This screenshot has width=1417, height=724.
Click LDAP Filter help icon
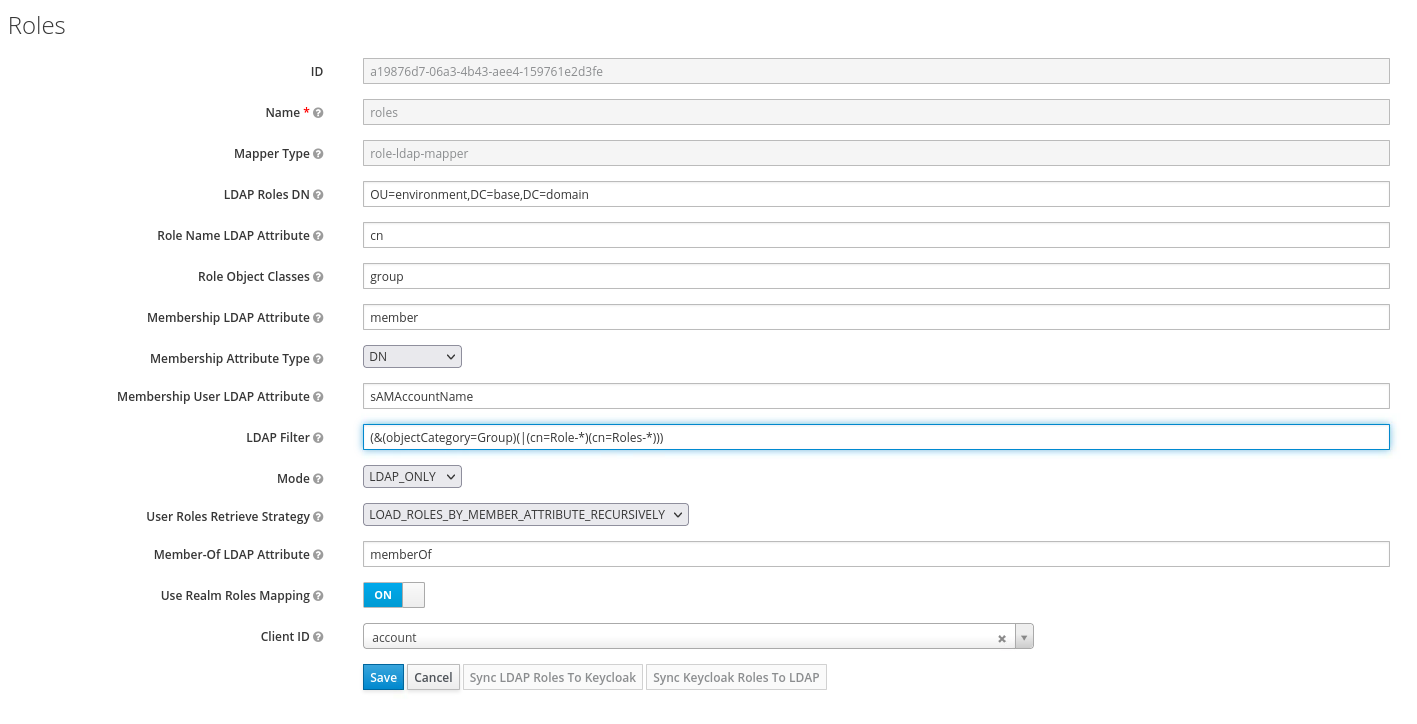click(318, 438)
